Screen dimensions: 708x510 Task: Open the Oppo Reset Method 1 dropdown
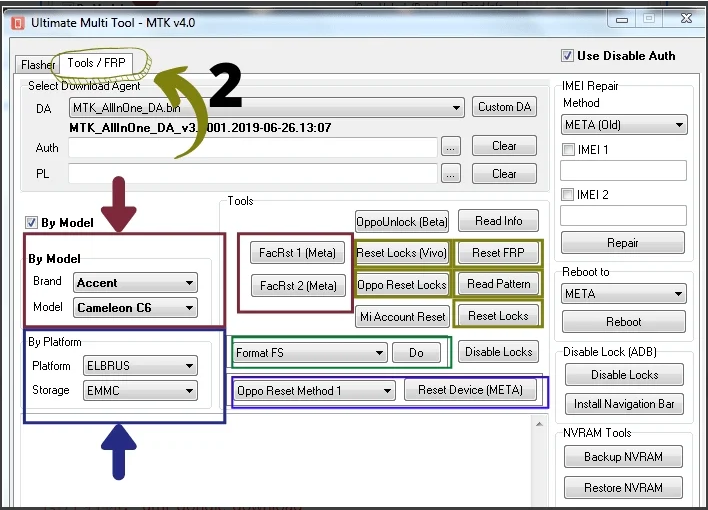pos(314,390)
